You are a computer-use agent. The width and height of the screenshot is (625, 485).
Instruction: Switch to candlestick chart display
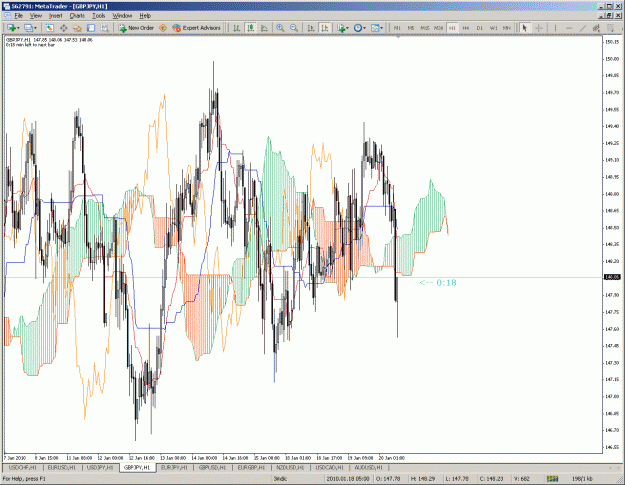click(x=250, y=28)
